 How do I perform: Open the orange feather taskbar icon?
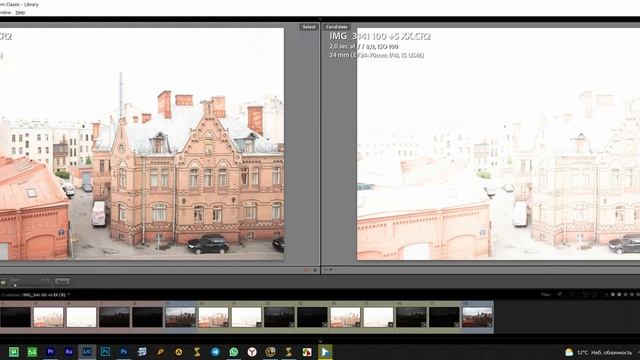160,352
